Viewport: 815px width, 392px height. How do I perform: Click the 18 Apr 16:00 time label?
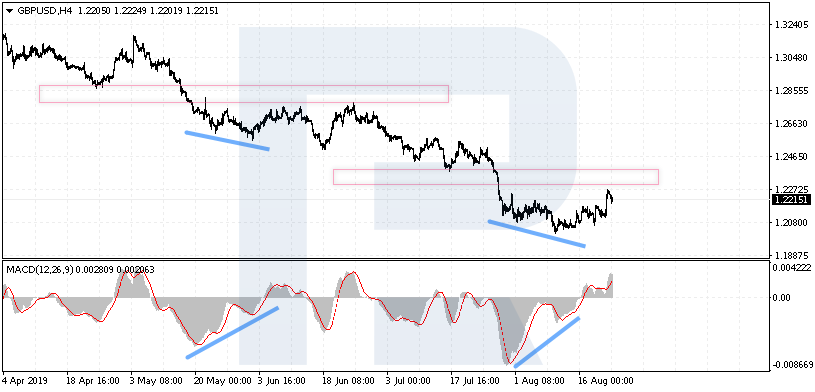[94, 381]
